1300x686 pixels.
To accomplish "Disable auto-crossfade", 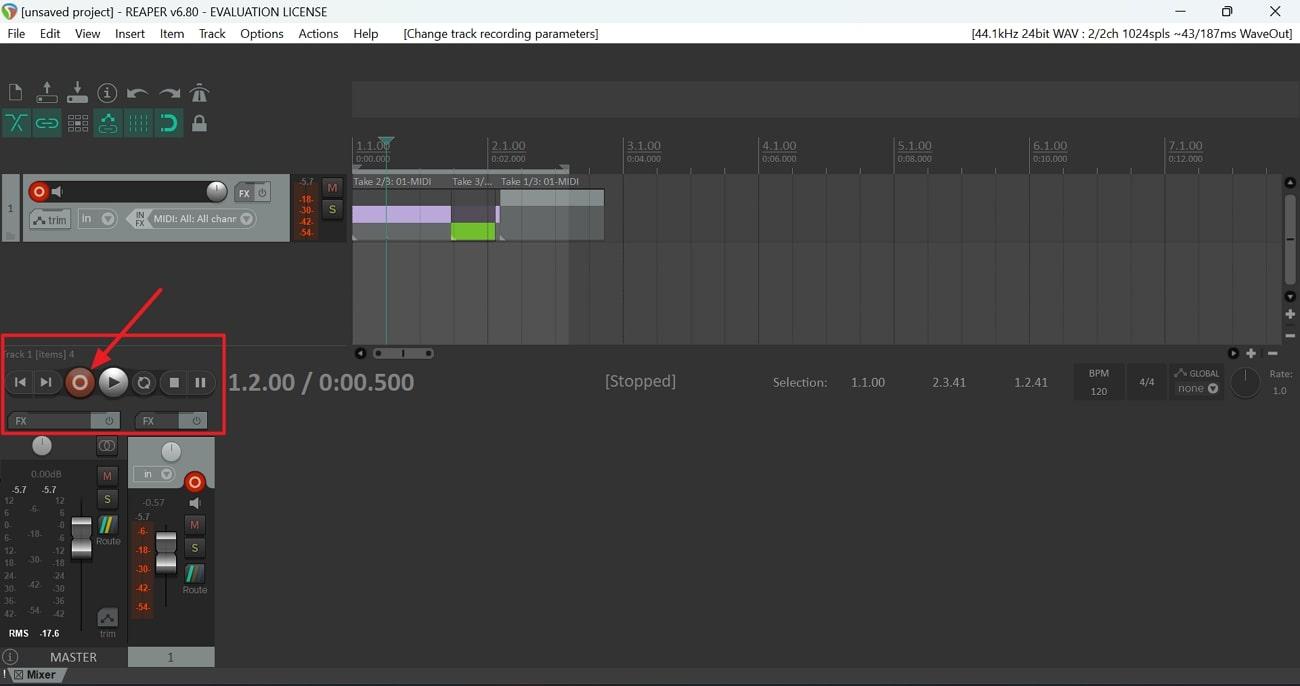I will click(x=16, y=123).
